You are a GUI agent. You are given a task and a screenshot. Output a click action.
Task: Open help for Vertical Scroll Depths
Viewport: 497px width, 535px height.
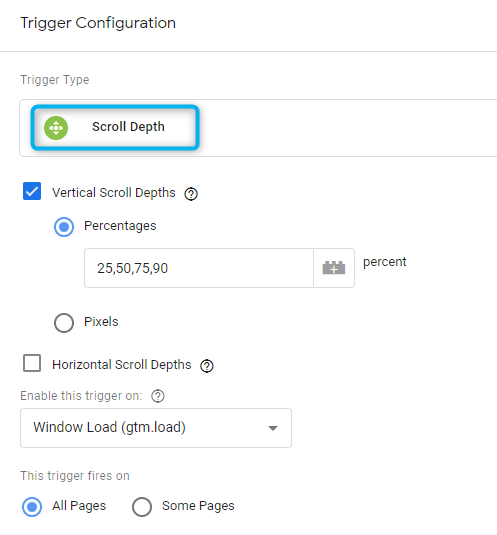(x=191, y=194)
